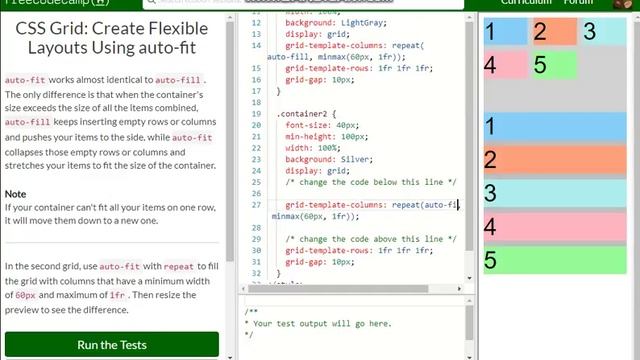Click the test output pane's scroll-up arrow
Screen dimensions: 640x360
469,301
